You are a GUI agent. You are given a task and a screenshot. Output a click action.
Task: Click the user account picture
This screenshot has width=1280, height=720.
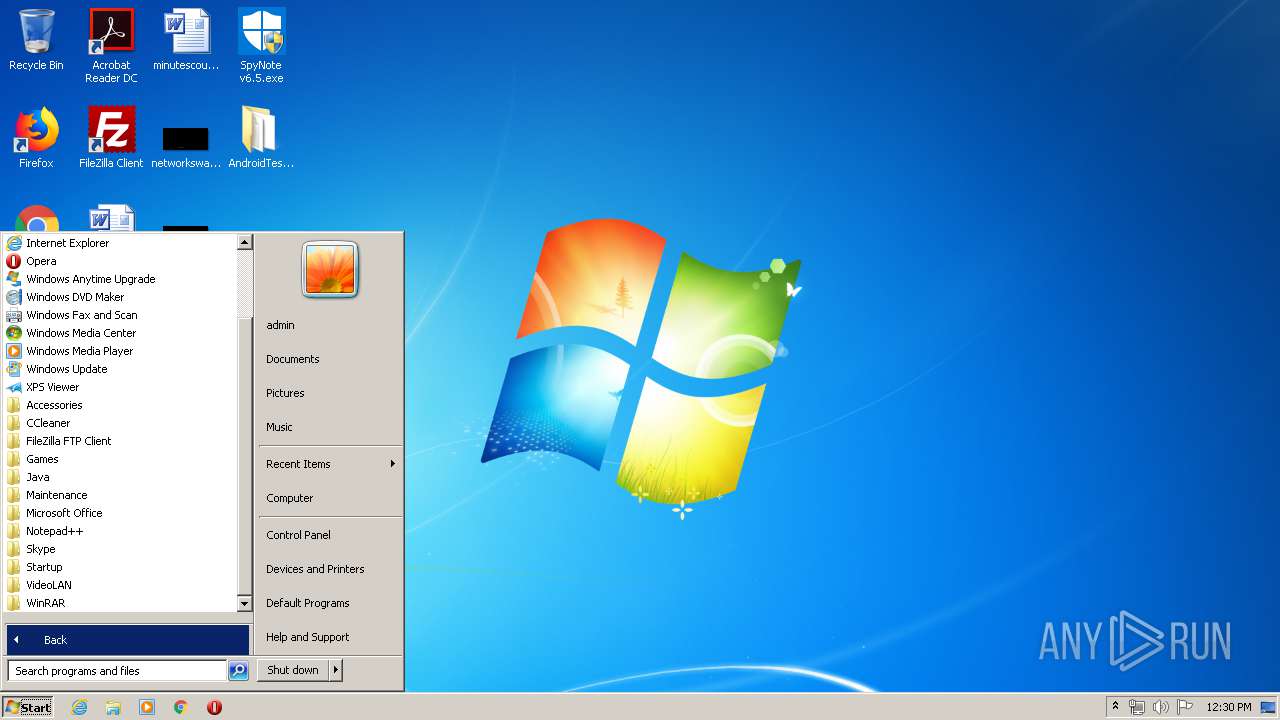click(x=330, y=270)
